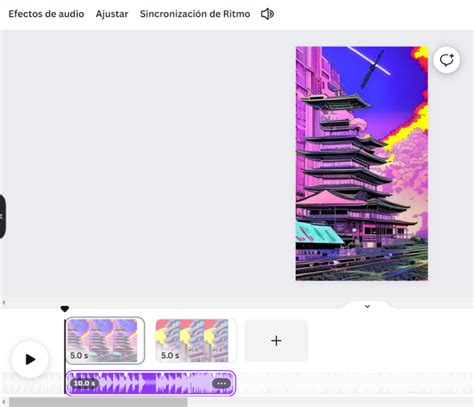
Task: Open the audio track three-dots menu
Action: (x=222, y=384)
